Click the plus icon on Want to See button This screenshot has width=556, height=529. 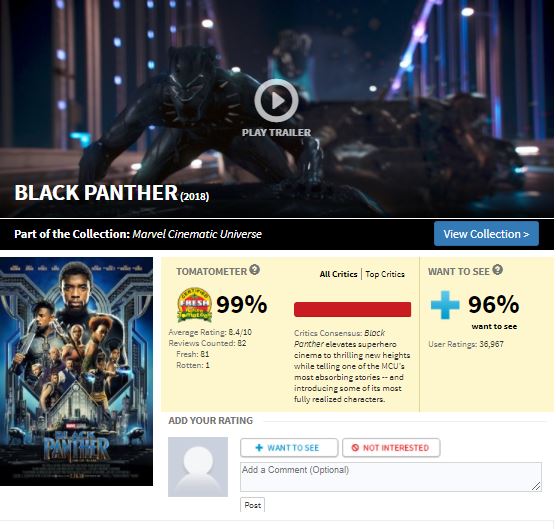pos(259,448)
